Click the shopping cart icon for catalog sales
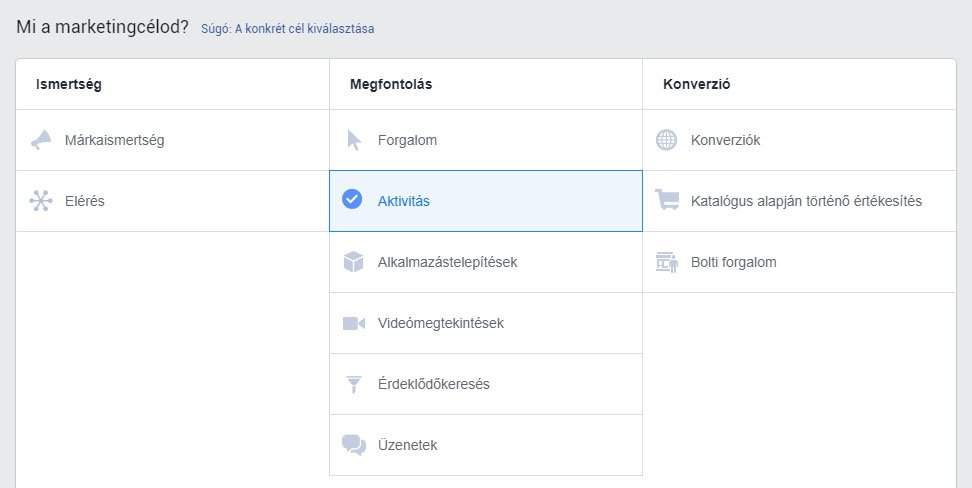The height and width of the screenshot is (488, 972). tap(667, 200)
